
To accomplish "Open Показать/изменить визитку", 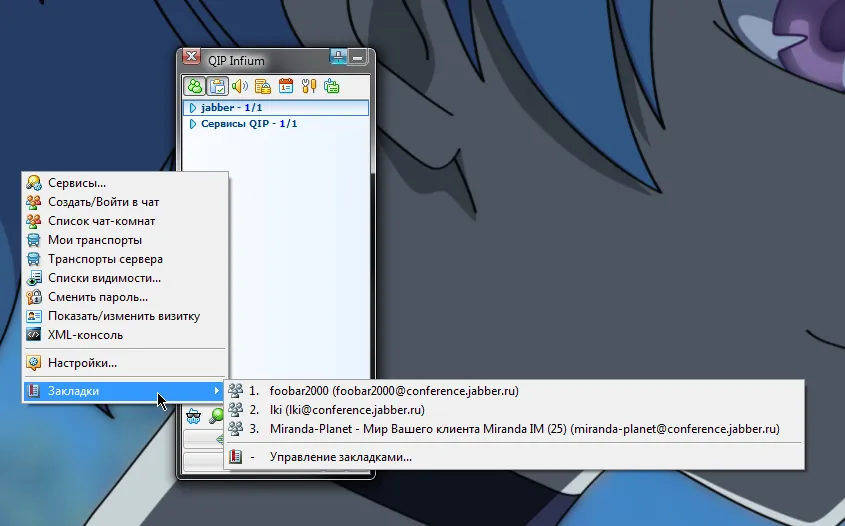I will coord(126,316).
